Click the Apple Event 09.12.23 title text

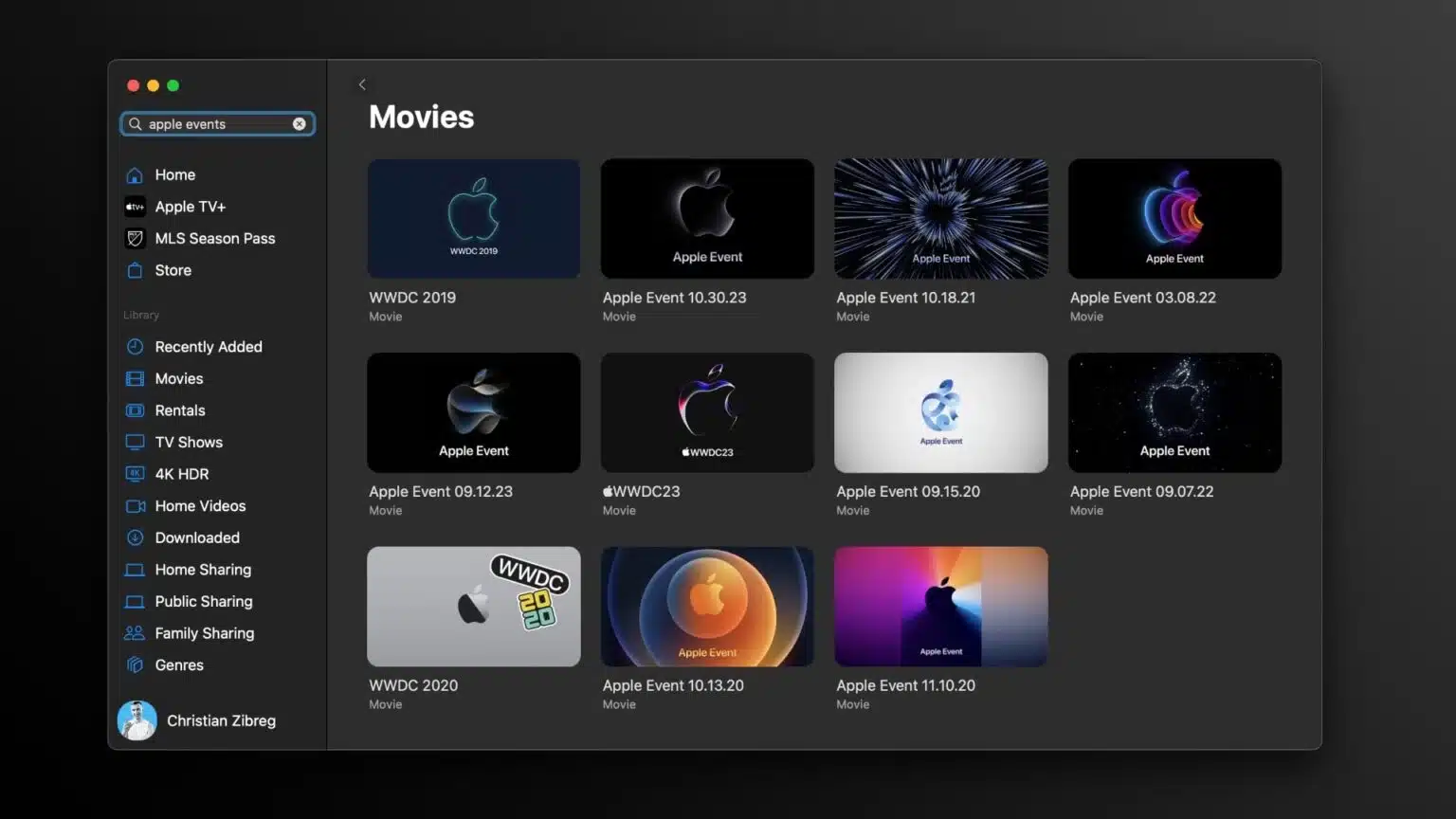coord(441,492)
